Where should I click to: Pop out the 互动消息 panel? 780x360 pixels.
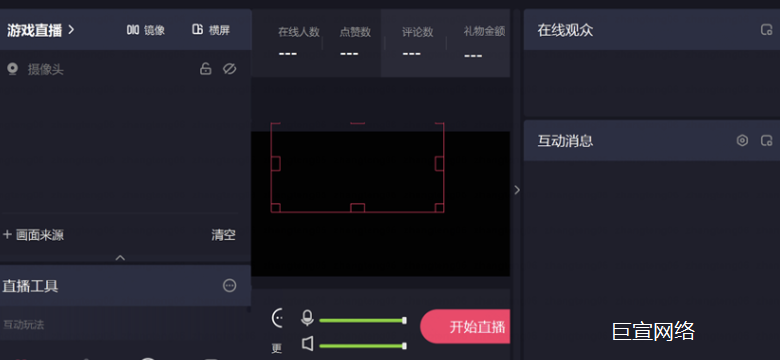767,141
